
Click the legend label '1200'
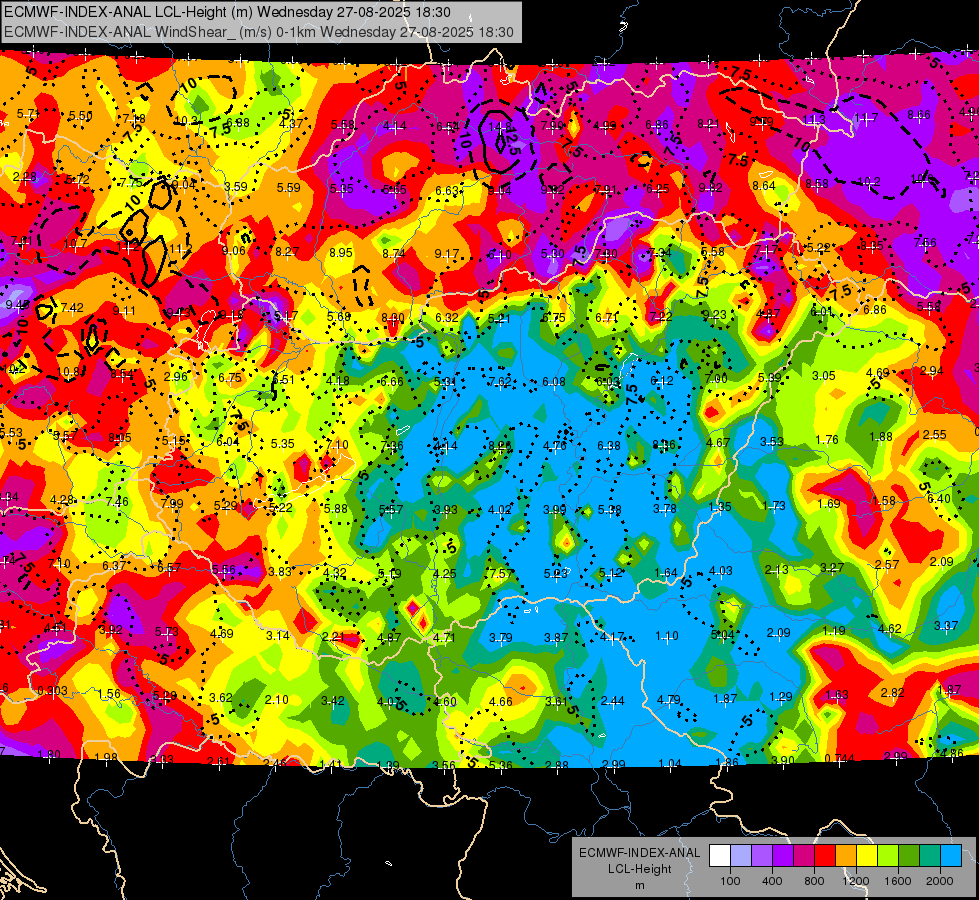pyautogui.click(x=855, y=881)
